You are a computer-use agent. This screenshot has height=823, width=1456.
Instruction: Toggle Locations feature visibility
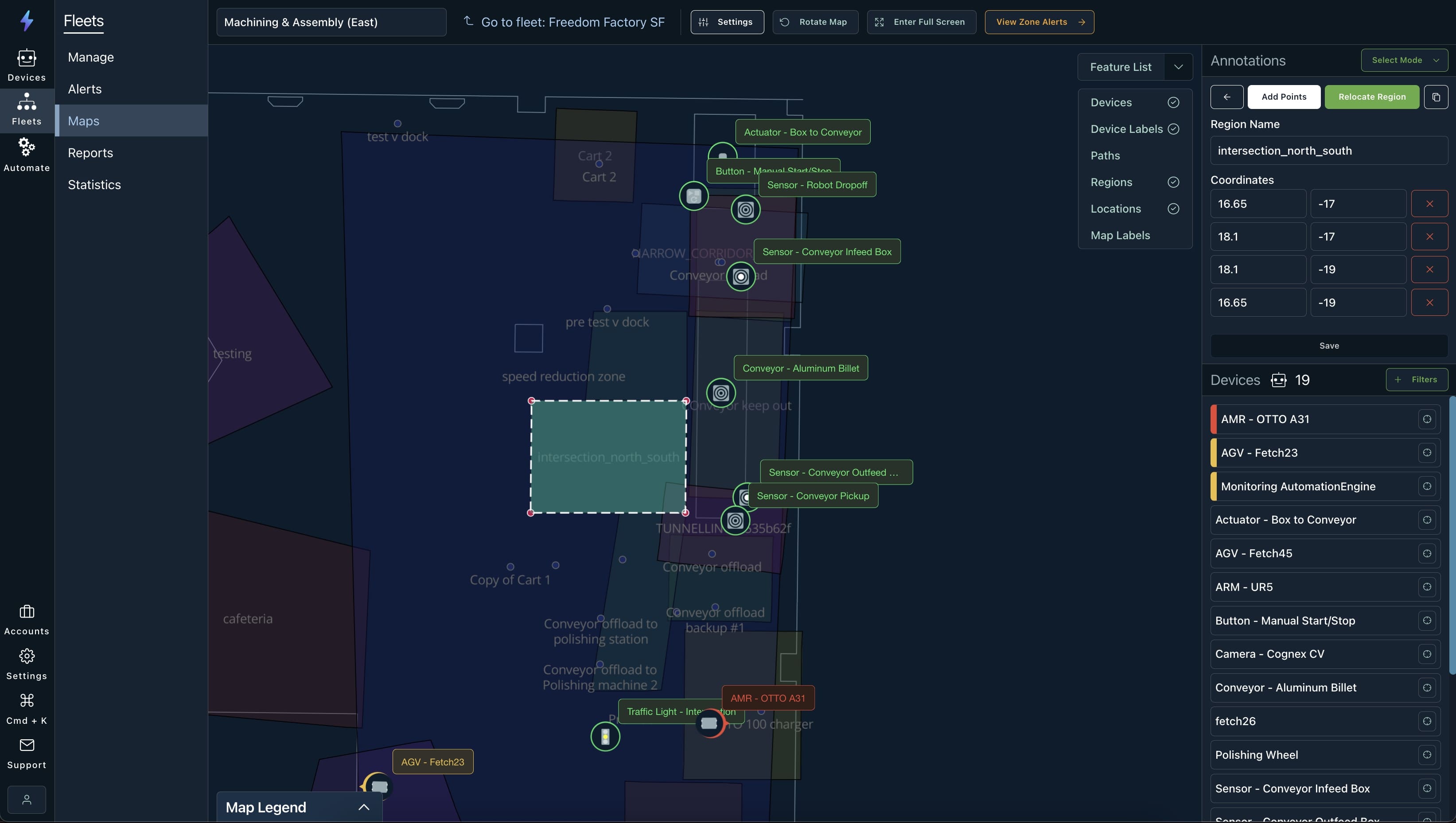tap(1173, 209)
